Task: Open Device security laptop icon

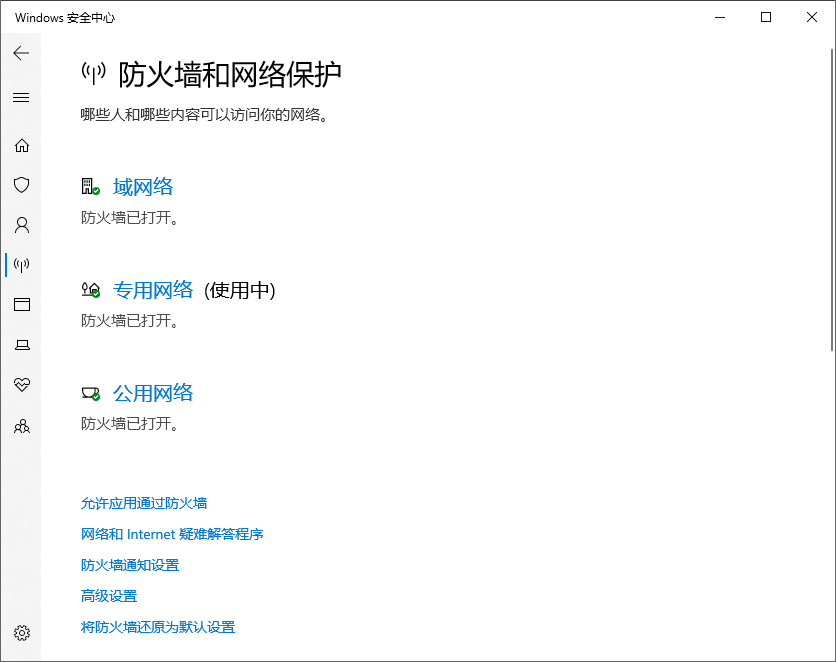Action: click(x=22, y=345)
